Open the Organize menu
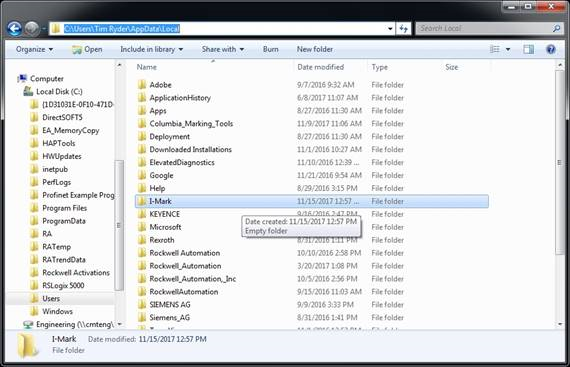Image resolution: width=570 pixels, height=367 pixels. tap(34, 49)
